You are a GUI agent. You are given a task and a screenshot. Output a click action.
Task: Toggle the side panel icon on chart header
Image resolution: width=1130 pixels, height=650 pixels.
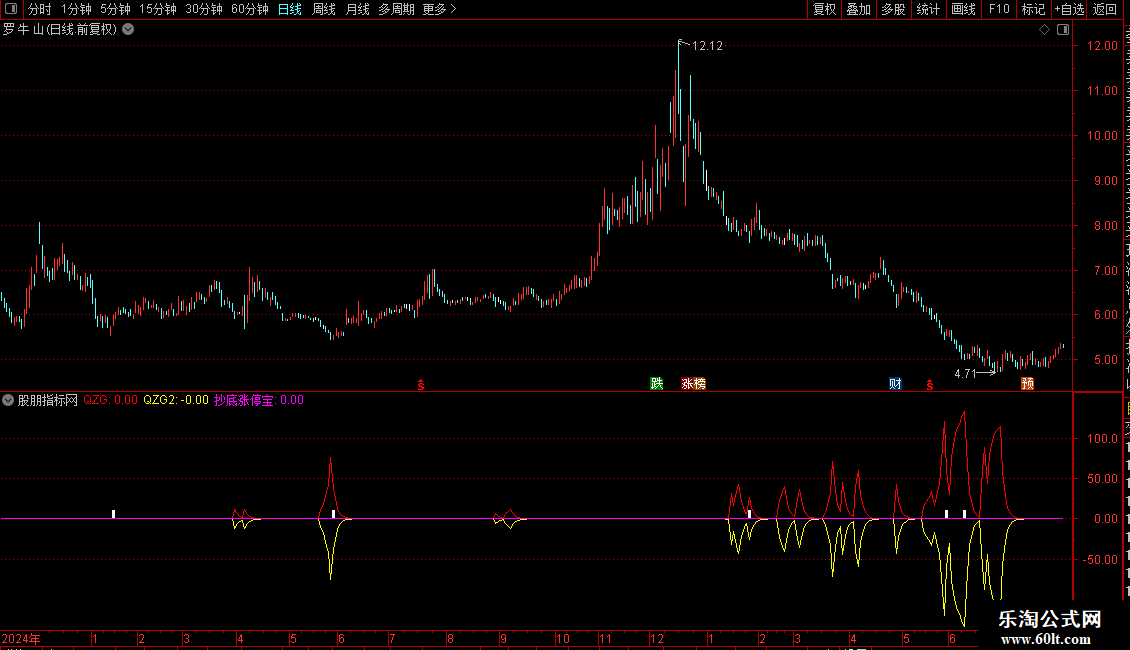[1063, 29]
